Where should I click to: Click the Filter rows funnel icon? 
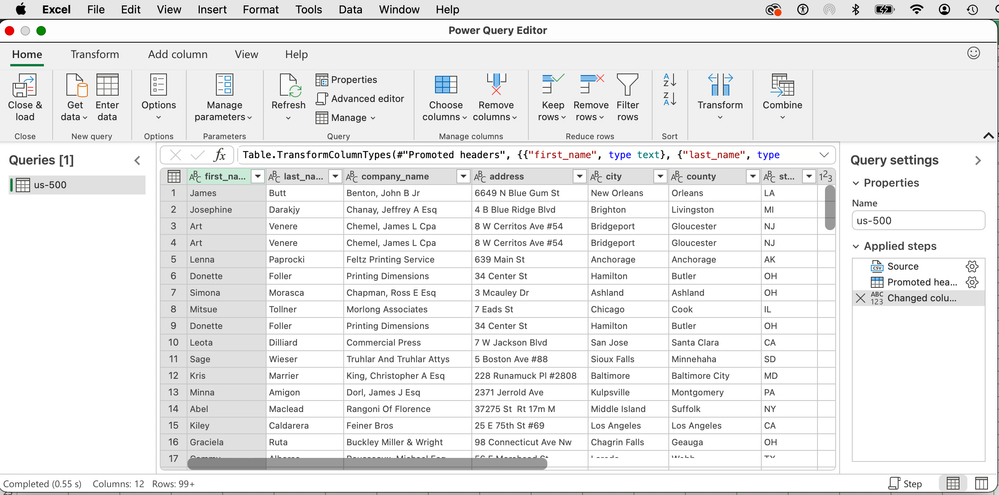(x=627, y=85)
